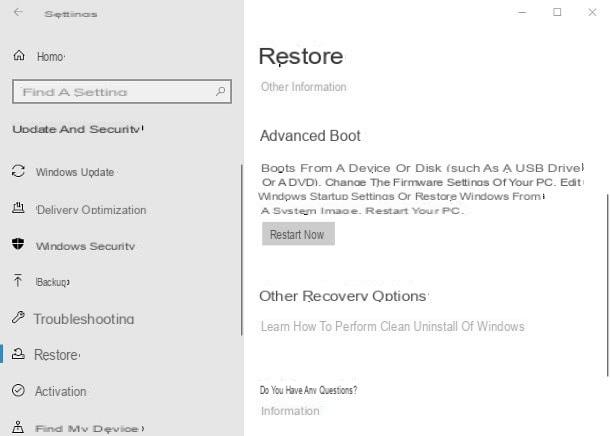The image size is (610, 436).
Task: Go to the Home page label
Action: point(51,57)
